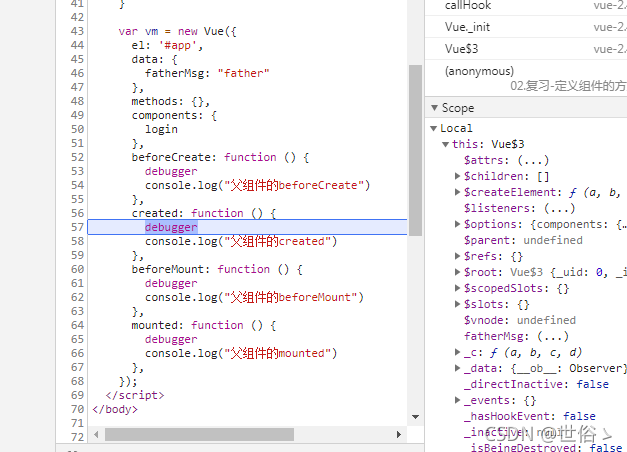Image resolution: width=627 pixels, height=452 pixels.
Task: Collapse the this: Vue$3 object
Action: point(445,144)
